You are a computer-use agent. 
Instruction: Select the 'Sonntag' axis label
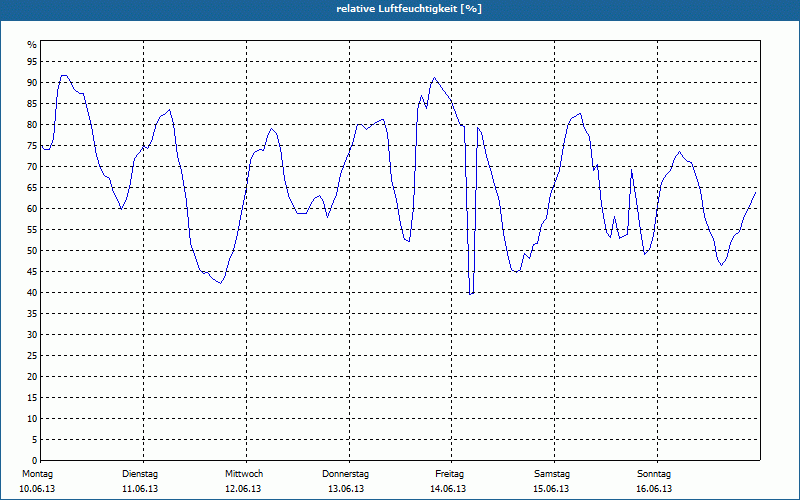[654, 474]
